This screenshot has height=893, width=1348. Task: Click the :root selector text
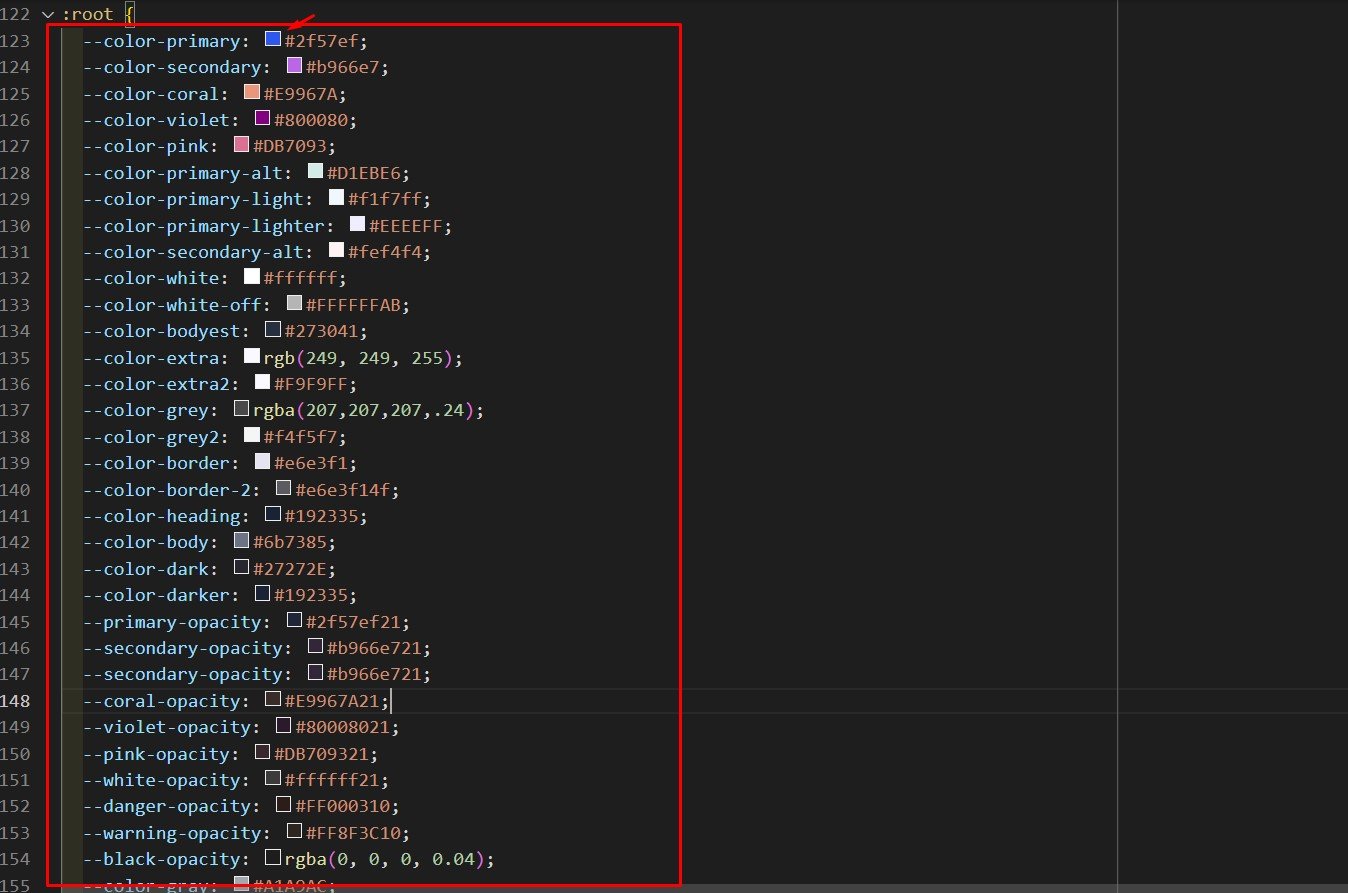[x=87, y=15]
